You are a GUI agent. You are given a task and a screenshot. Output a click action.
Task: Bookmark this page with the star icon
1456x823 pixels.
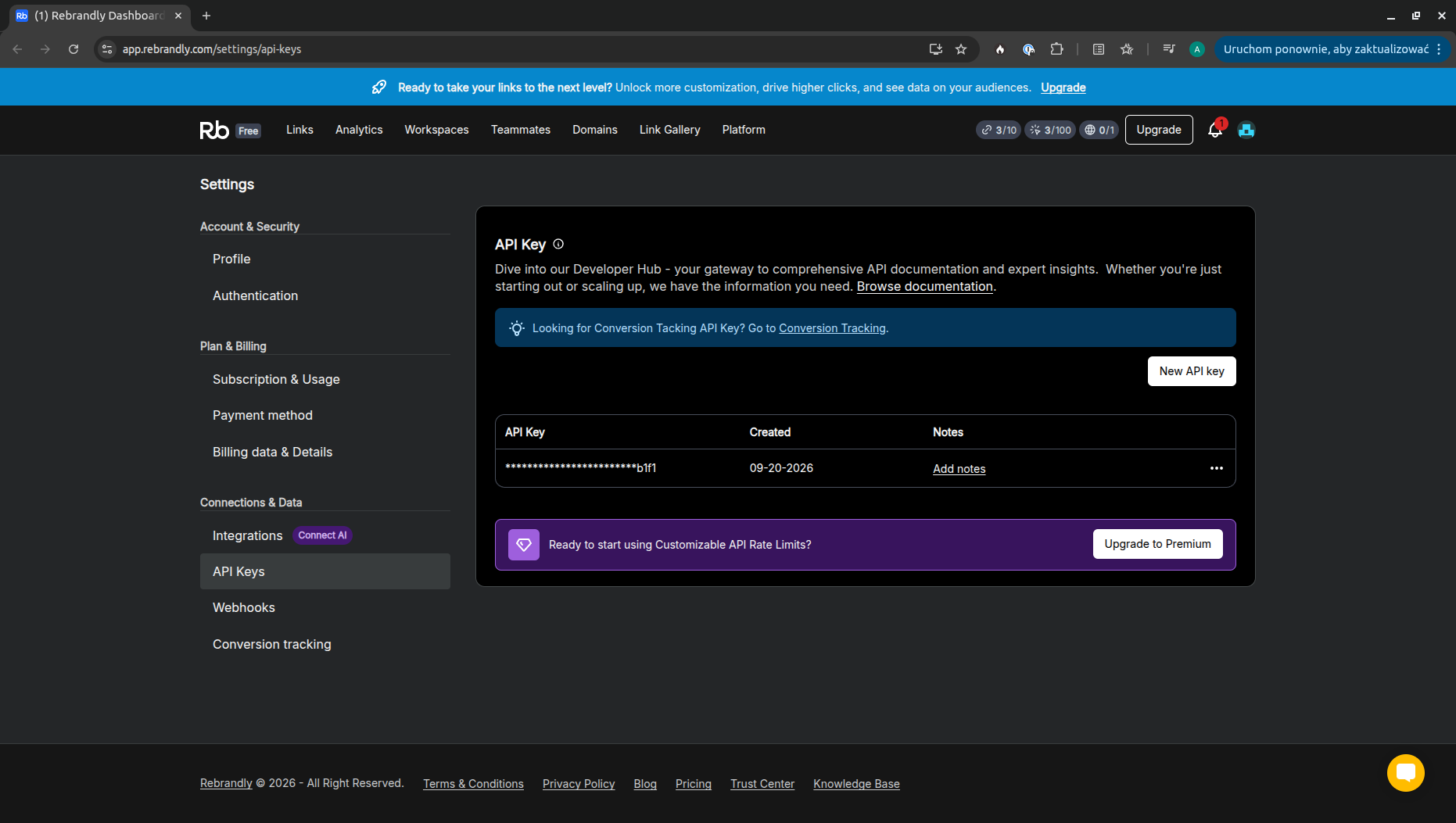point(961,49)
